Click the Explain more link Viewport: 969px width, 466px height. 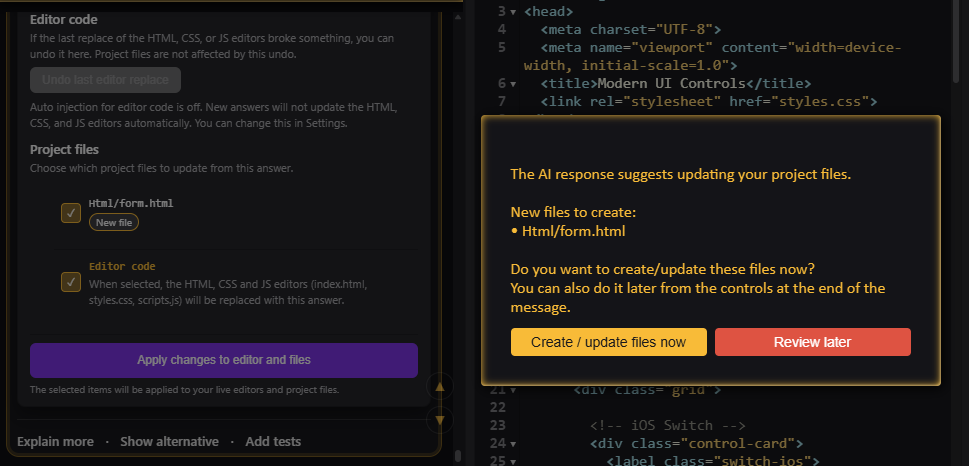click(x=56, y=441)
